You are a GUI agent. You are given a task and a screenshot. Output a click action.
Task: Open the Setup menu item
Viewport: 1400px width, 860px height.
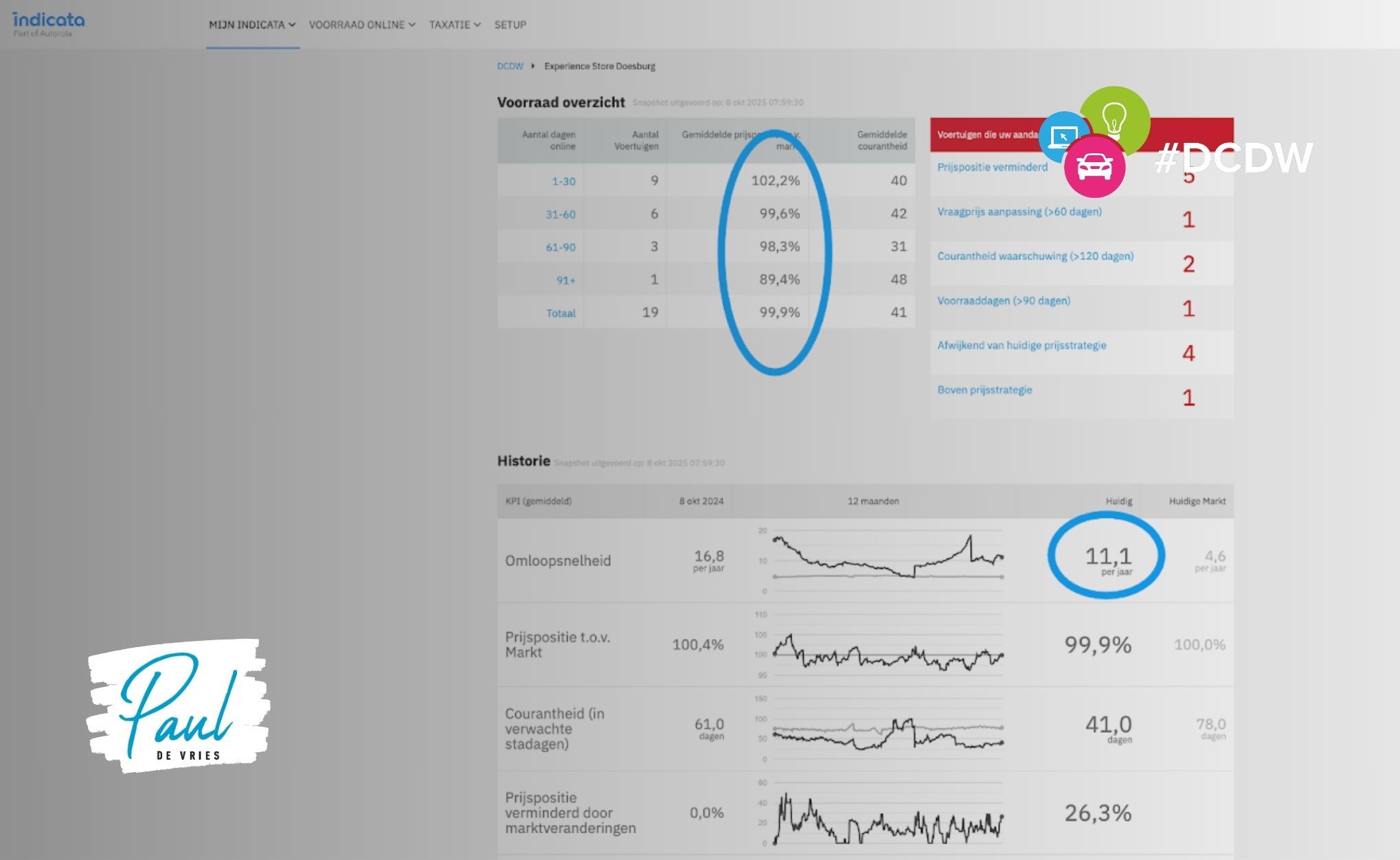pyautogui.click(x=510, y=25)
